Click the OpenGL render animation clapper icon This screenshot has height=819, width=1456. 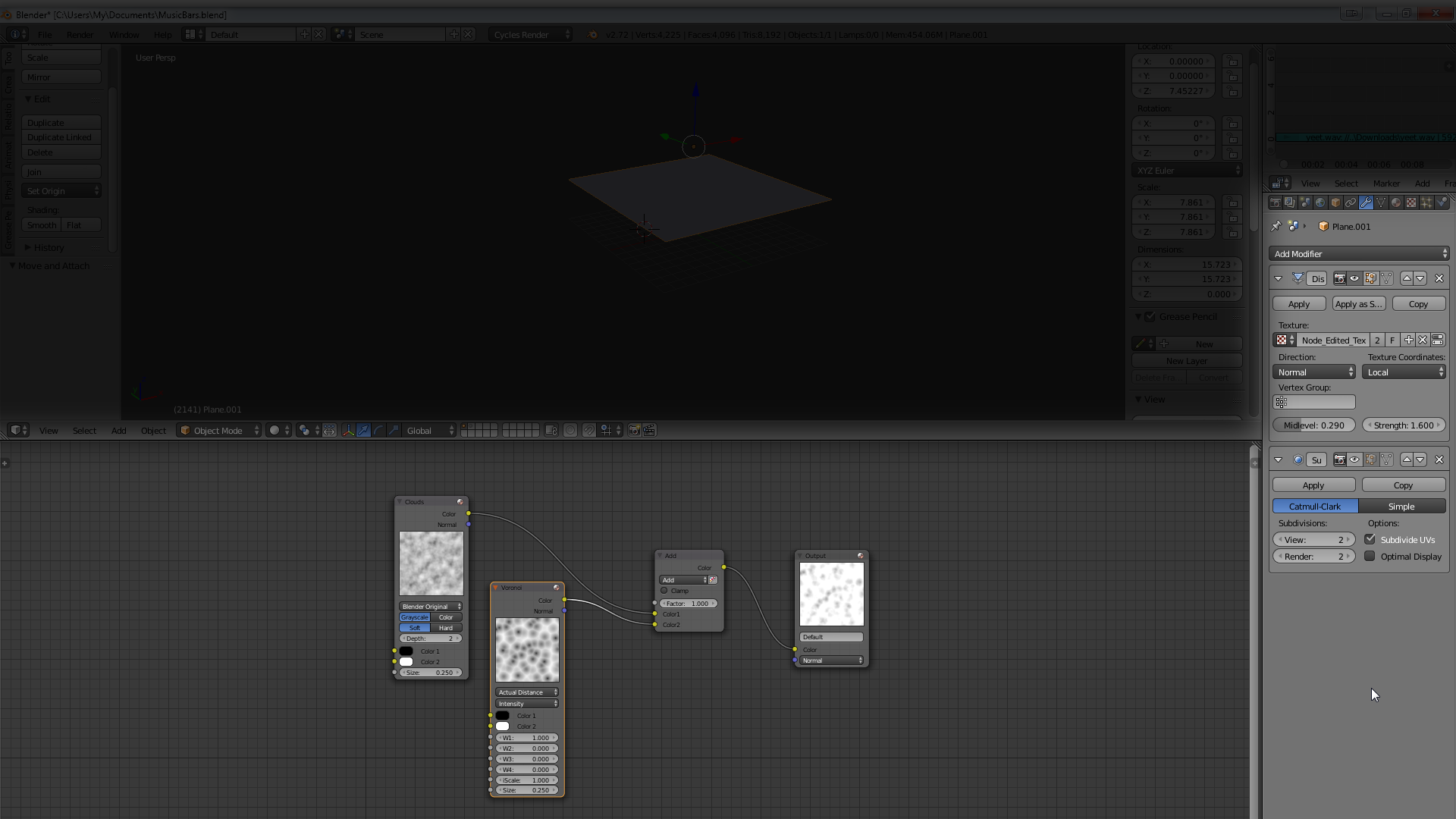pyautogui.click(x=649, y=430)
